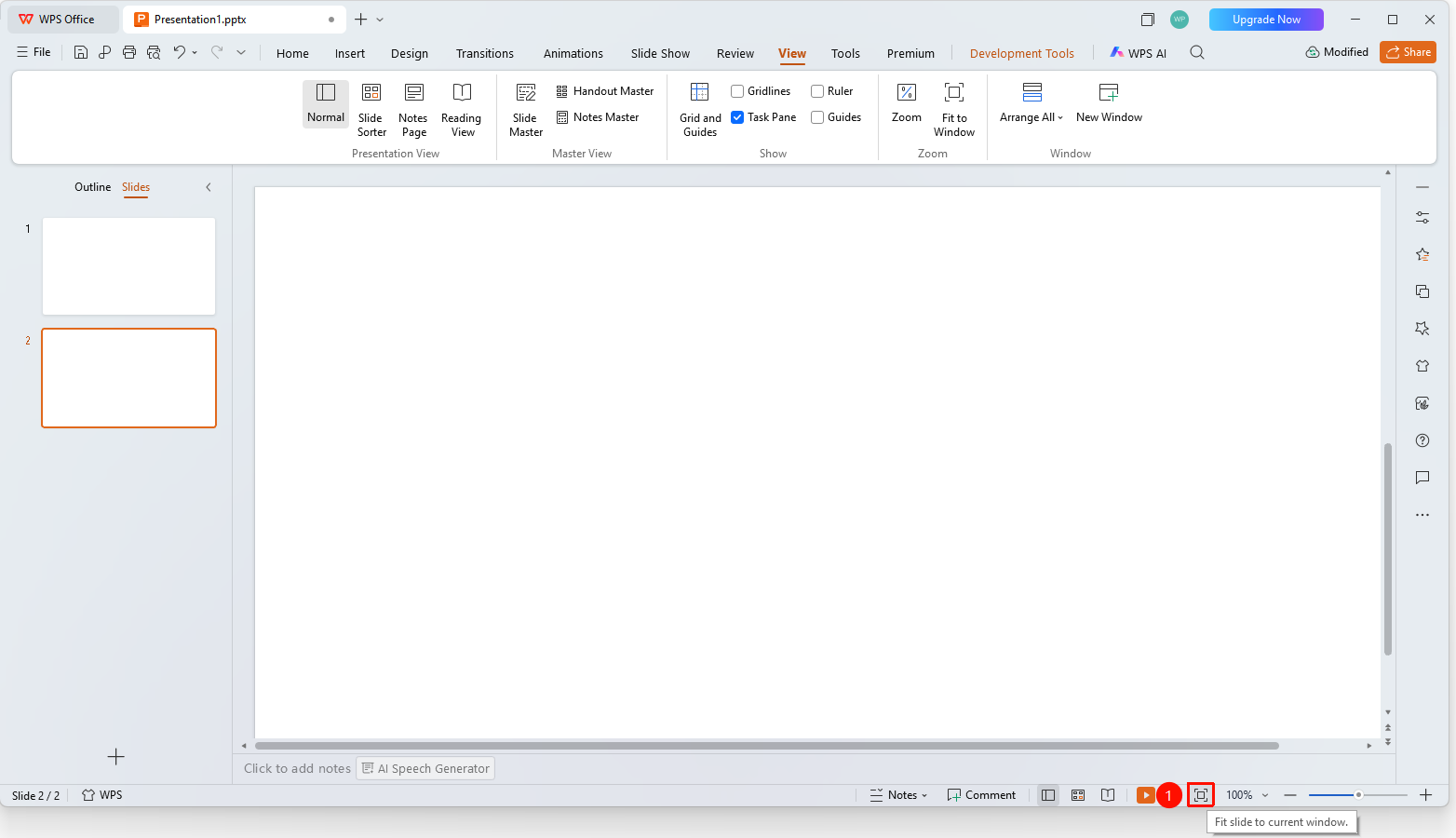Select slide 1 thumbnail

click(129, 266)
